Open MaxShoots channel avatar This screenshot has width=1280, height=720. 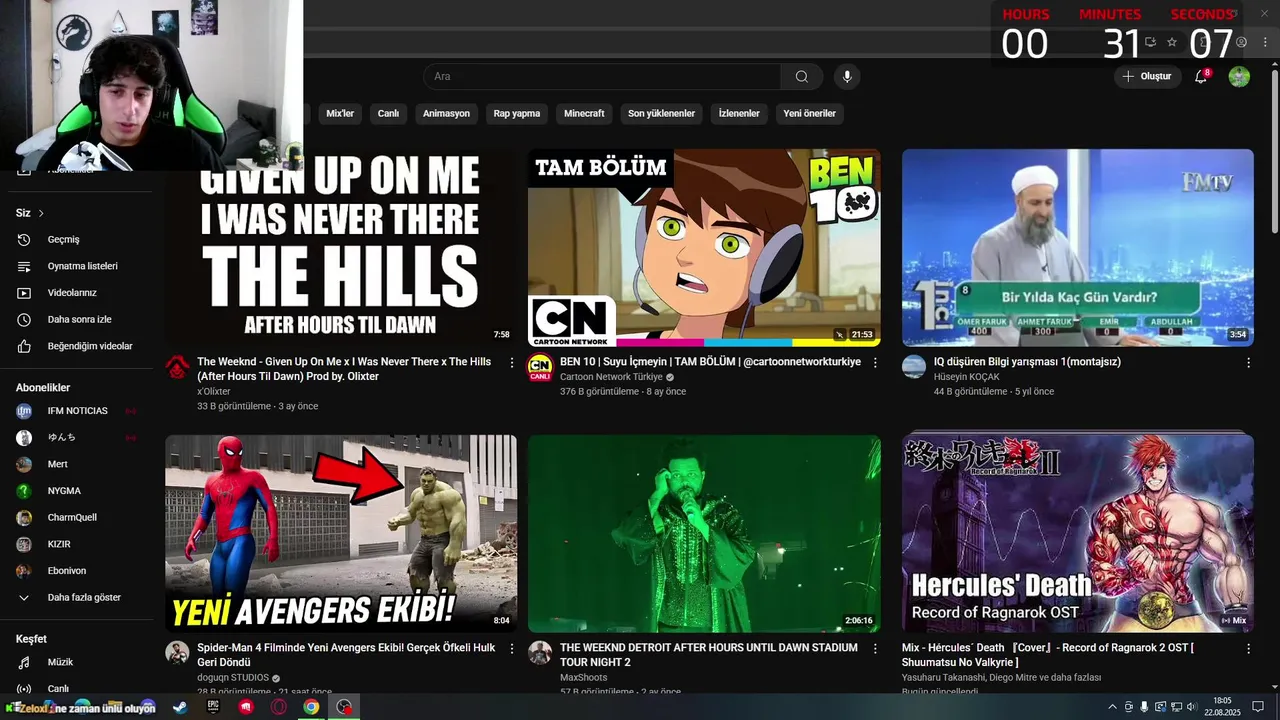[x=540, y=652]
